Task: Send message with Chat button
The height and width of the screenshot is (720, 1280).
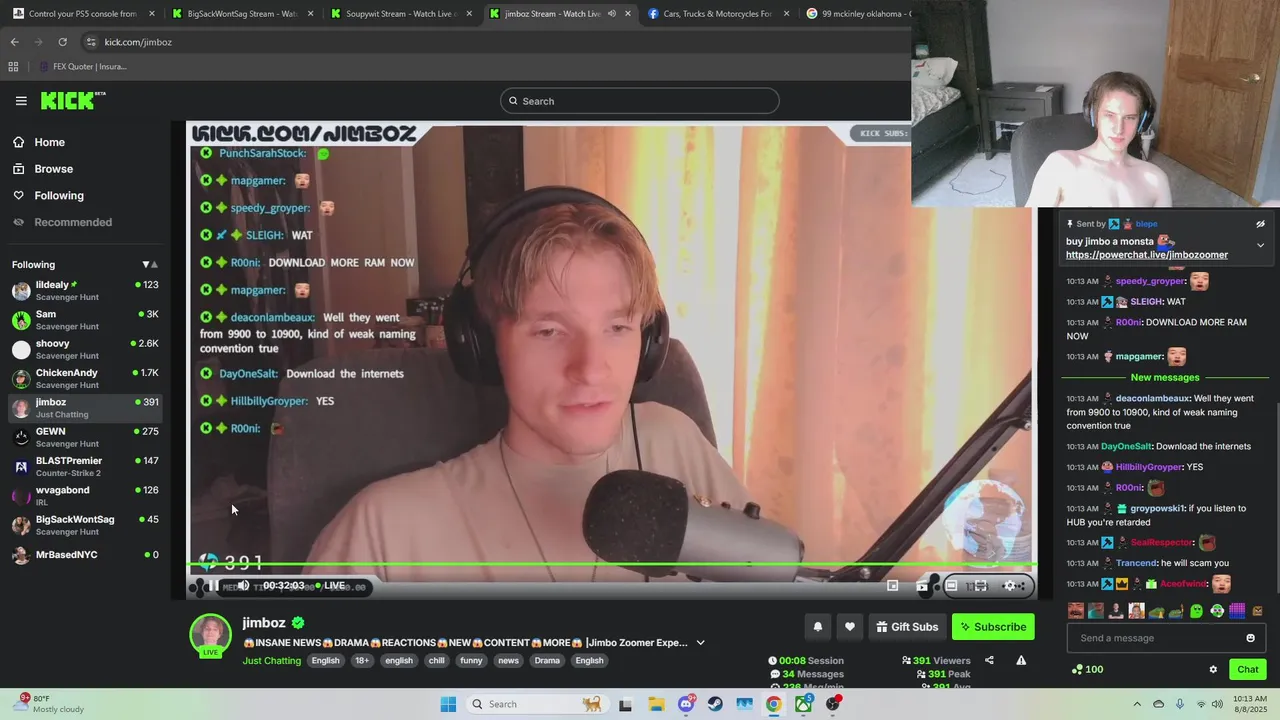Action: point(1247,669)
